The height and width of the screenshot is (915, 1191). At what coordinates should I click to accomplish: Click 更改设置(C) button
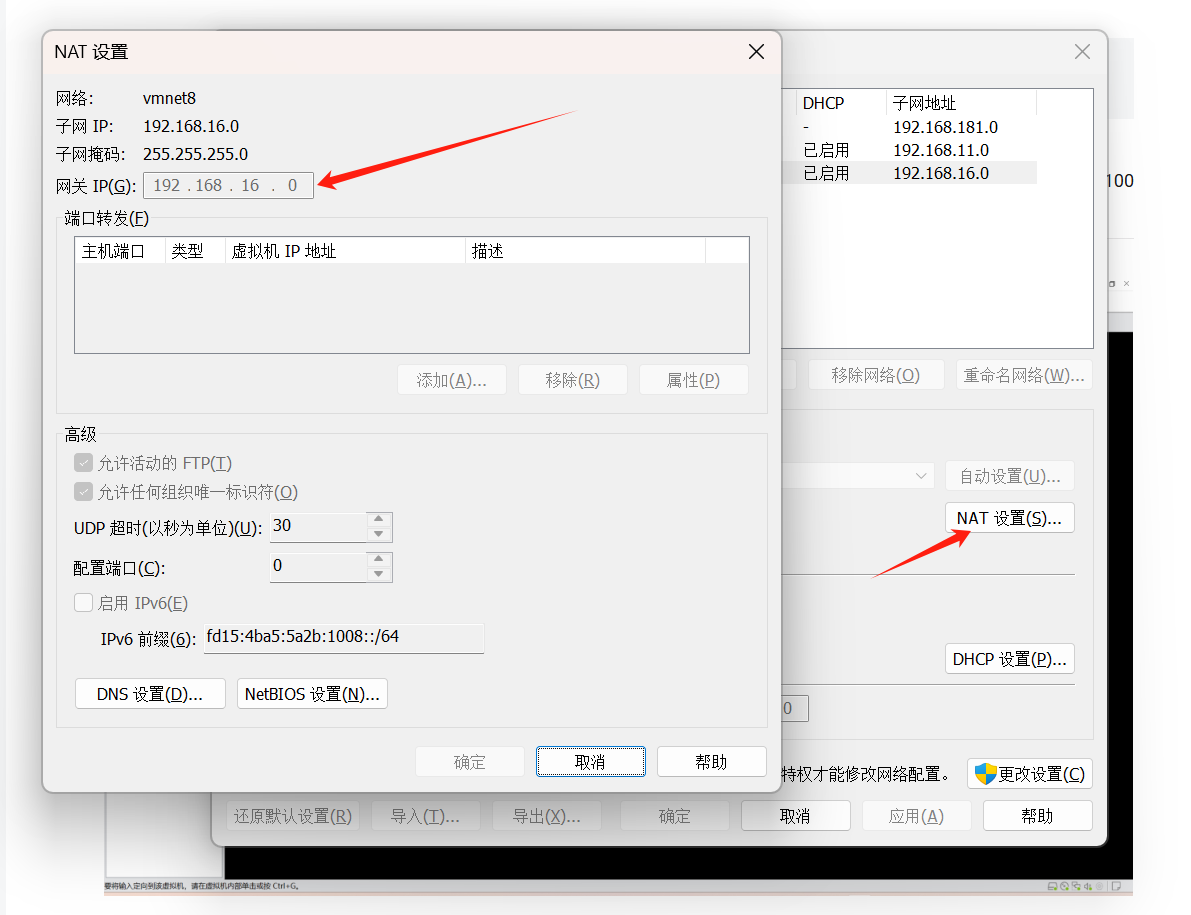tap(1030, 774)
